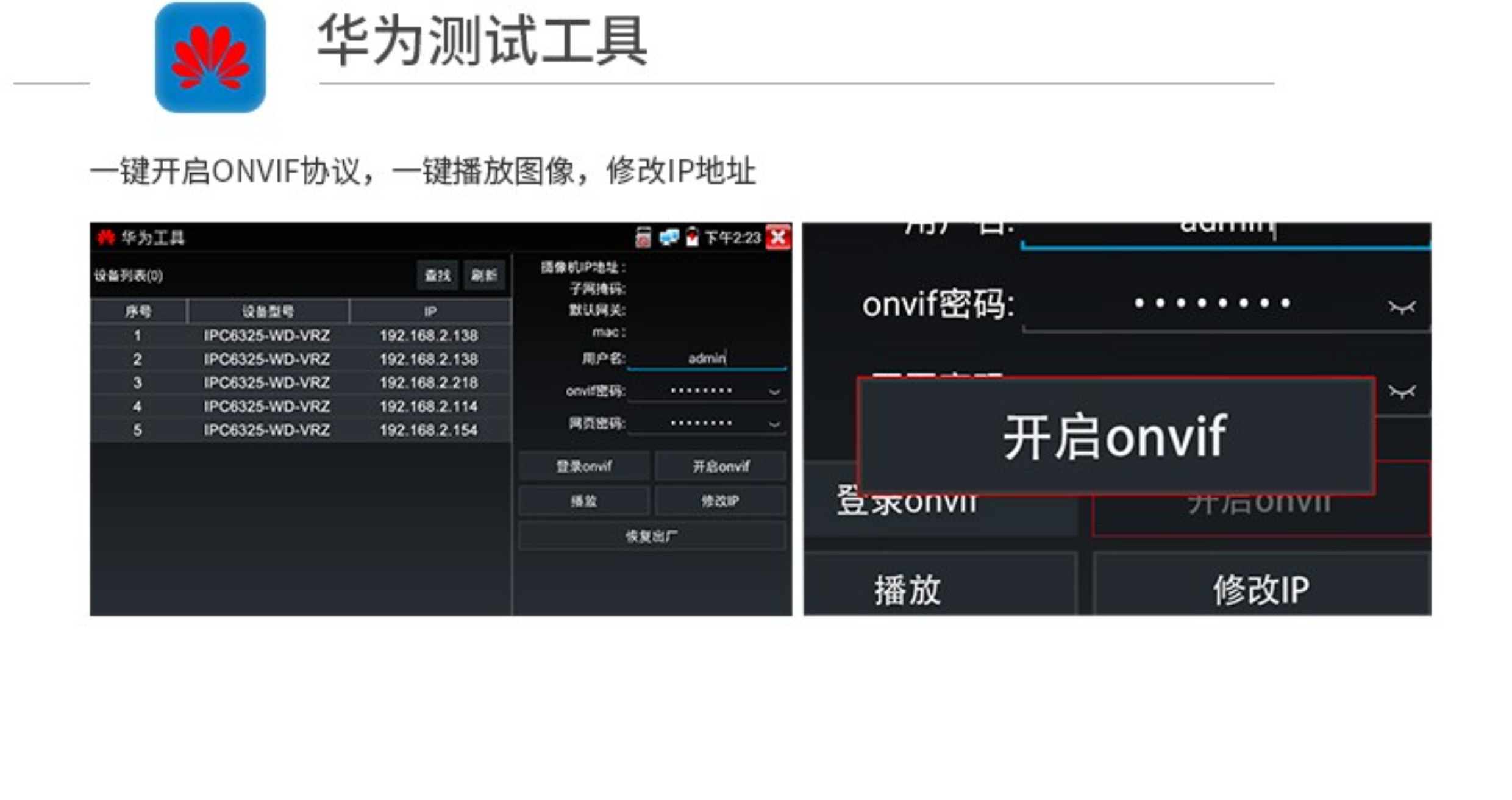The height and width of the screenshot is (800, 1512).
Task: Toggle 网页密码 visibility in left panel
Action: click(774, 423)
